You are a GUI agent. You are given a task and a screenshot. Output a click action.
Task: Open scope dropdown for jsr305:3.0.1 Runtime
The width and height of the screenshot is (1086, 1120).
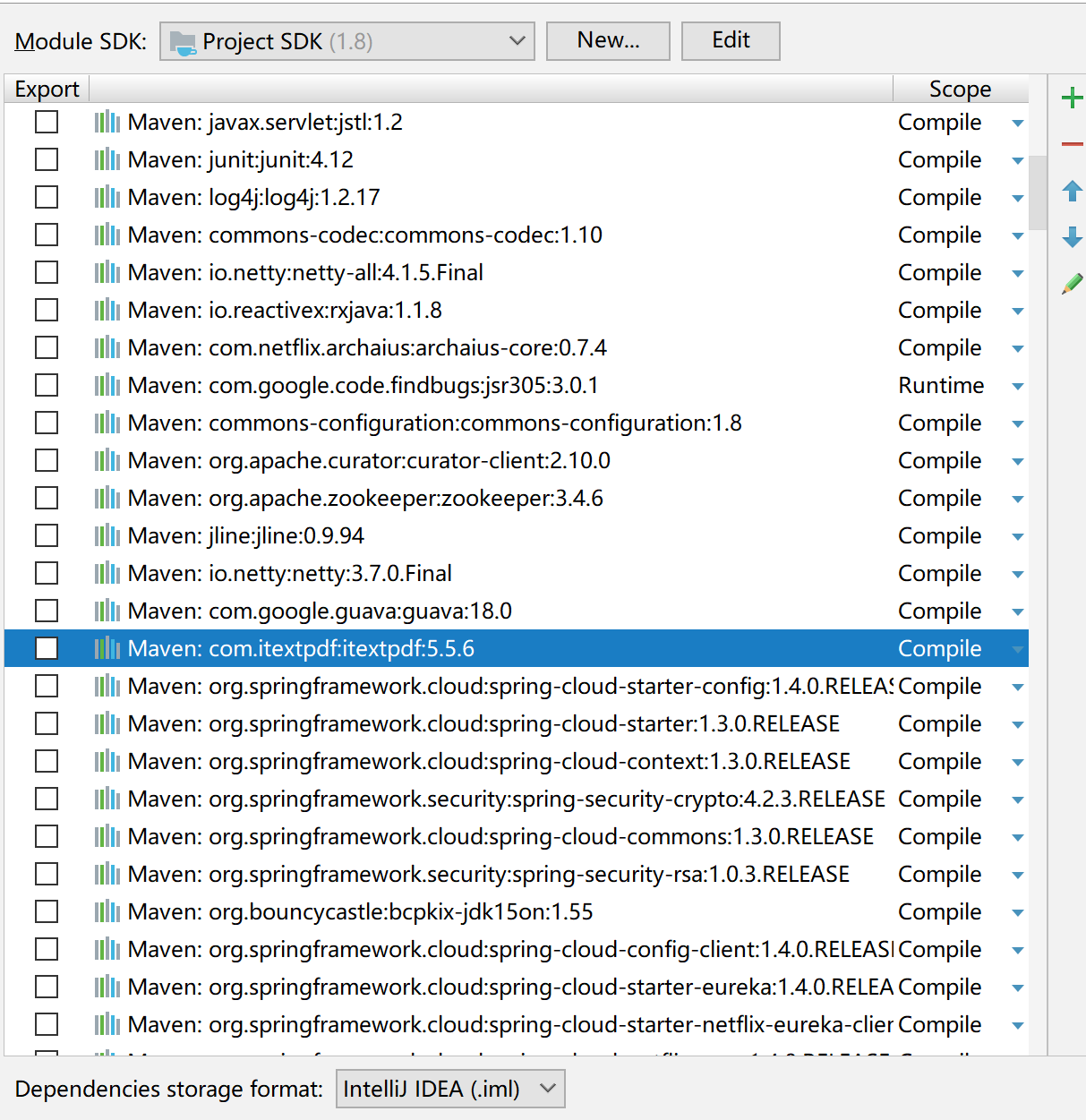click(x=1017, y=386)
